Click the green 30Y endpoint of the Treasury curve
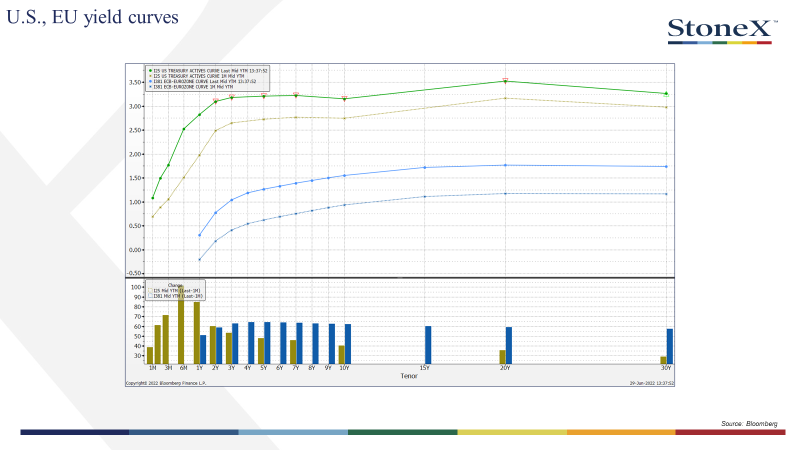 [666, 94]
